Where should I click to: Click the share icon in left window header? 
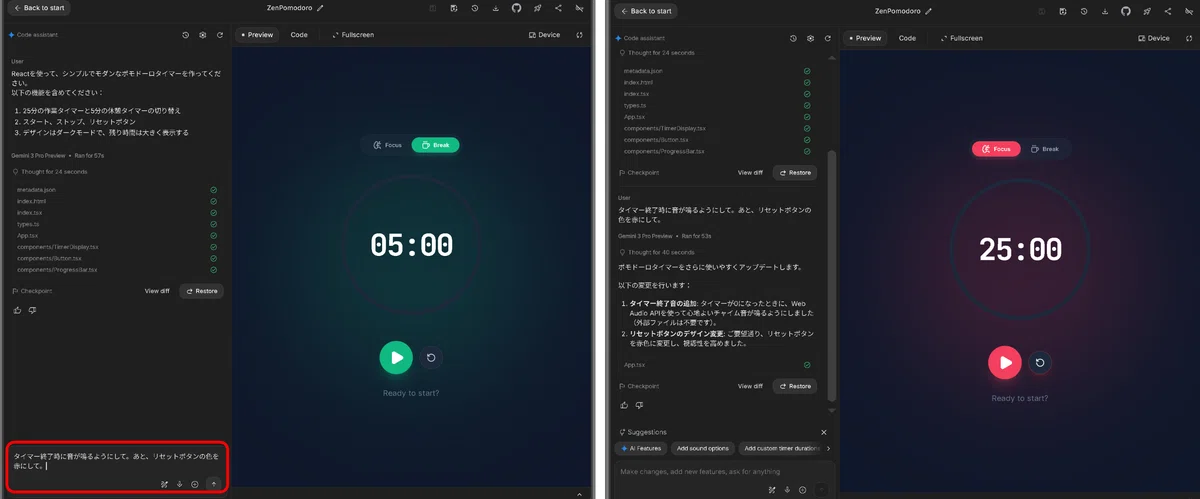pyautogui.click(x=558, y=9)
